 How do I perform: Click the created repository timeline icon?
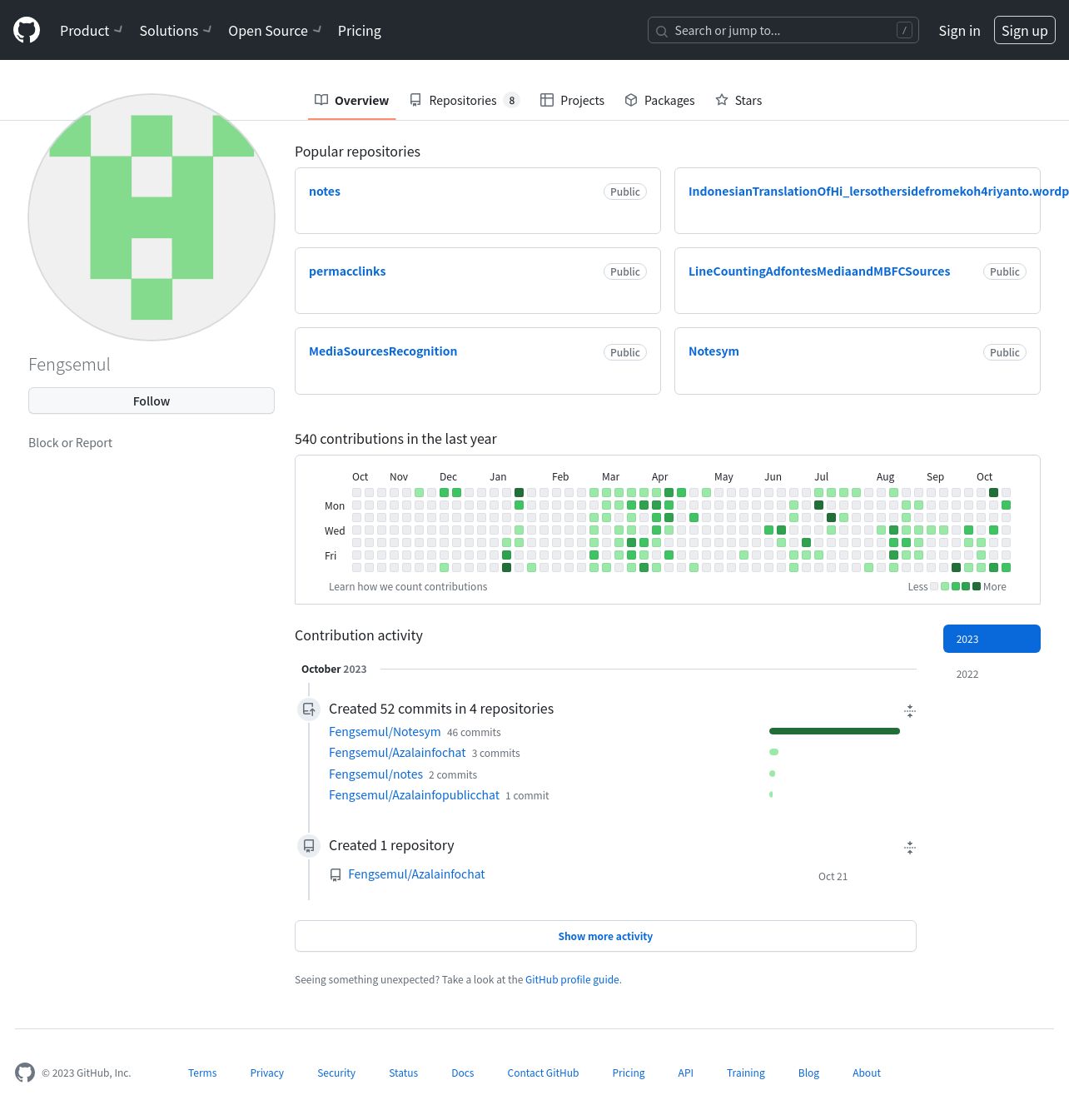tap(309, 846)
